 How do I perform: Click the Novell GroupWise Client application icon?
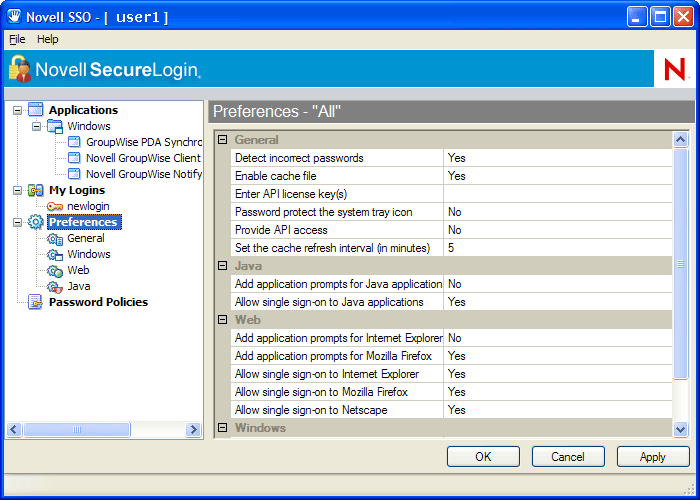tap(74, 158)
